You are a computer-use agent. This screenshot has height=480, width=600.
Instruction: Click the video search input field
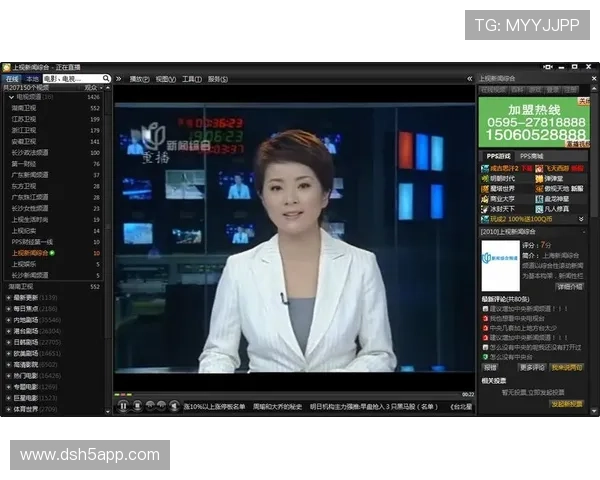[x=73, y=78]
